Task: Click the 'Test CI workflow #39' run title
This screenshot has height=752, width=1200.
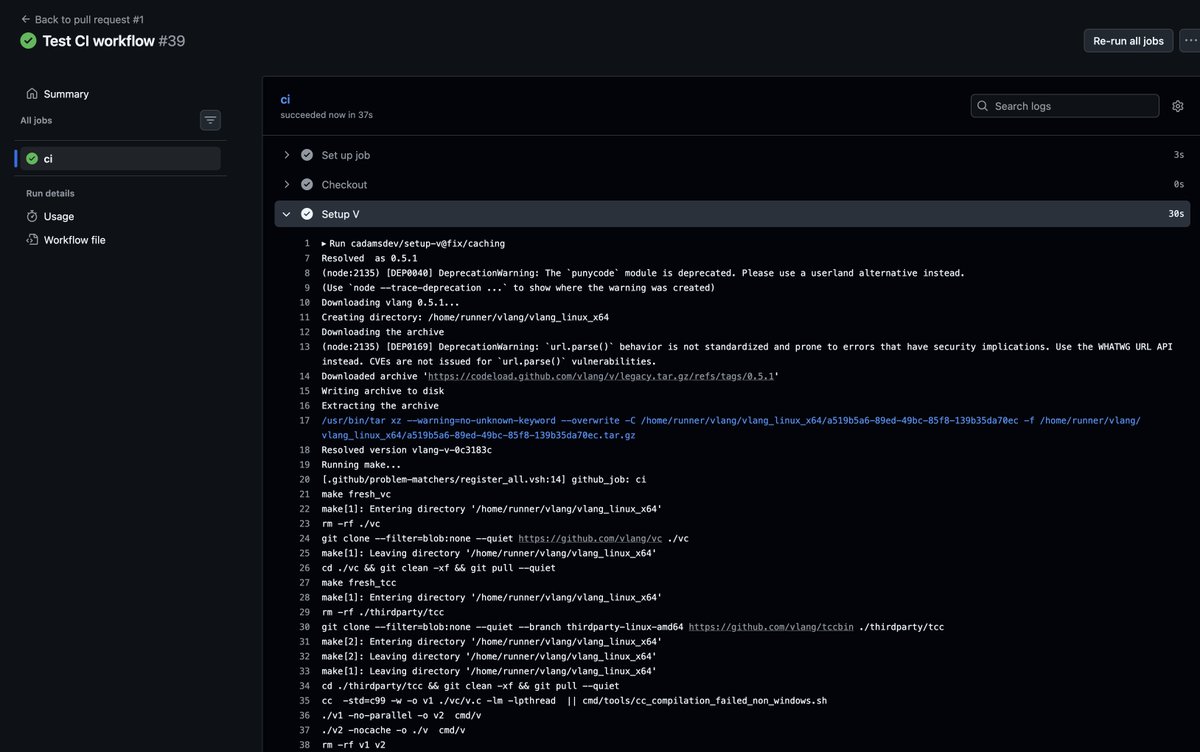Action: click(113, 41)
